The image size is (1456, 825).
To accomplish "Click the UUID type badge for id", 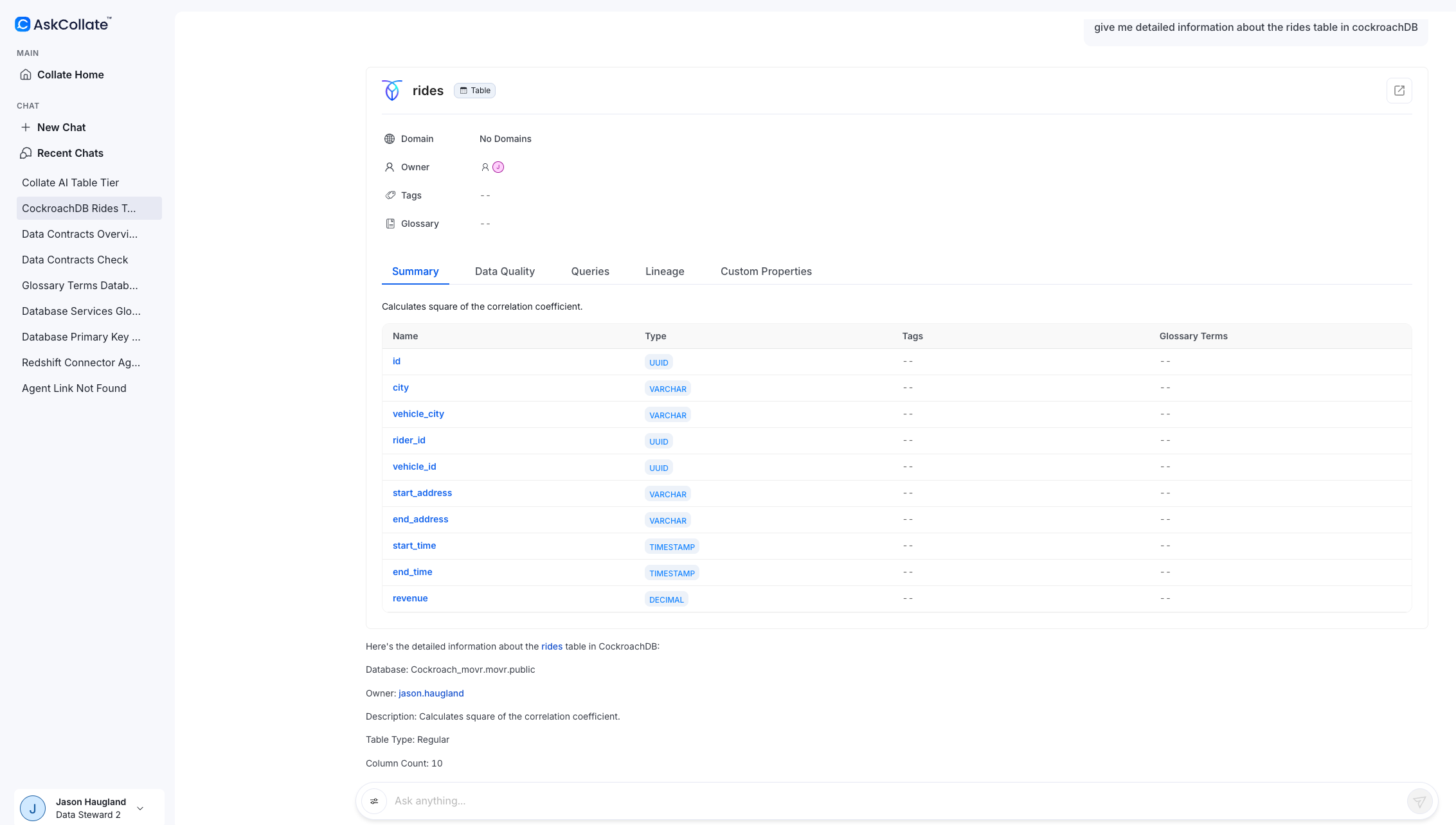I will tap(659, 362).
